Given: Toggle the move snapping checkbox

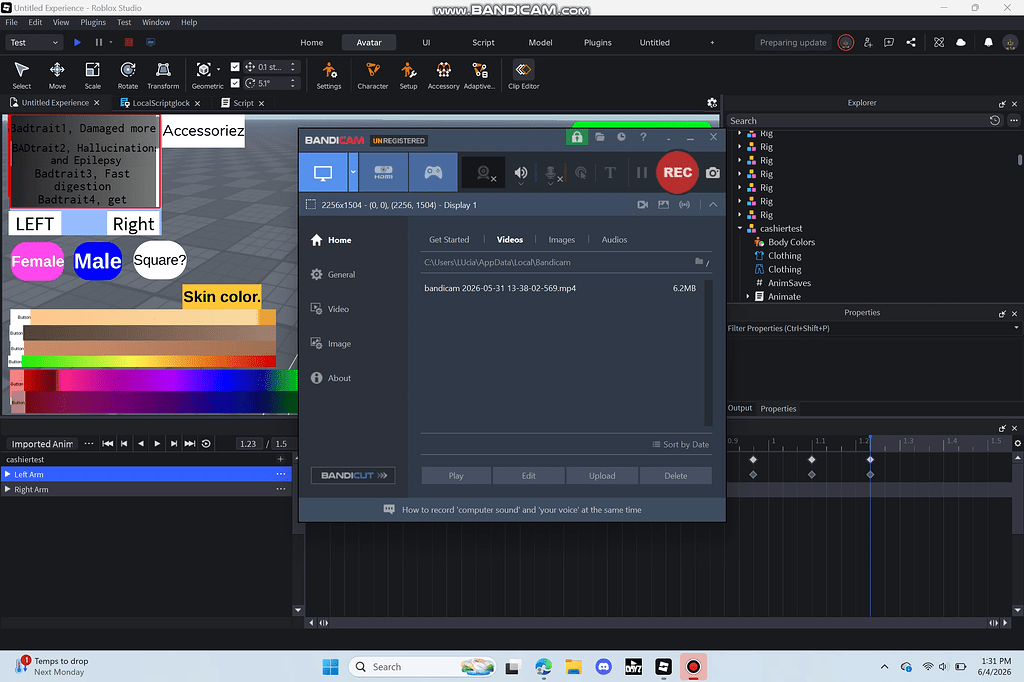Looking at the screenshot, I should pos(235,67).
